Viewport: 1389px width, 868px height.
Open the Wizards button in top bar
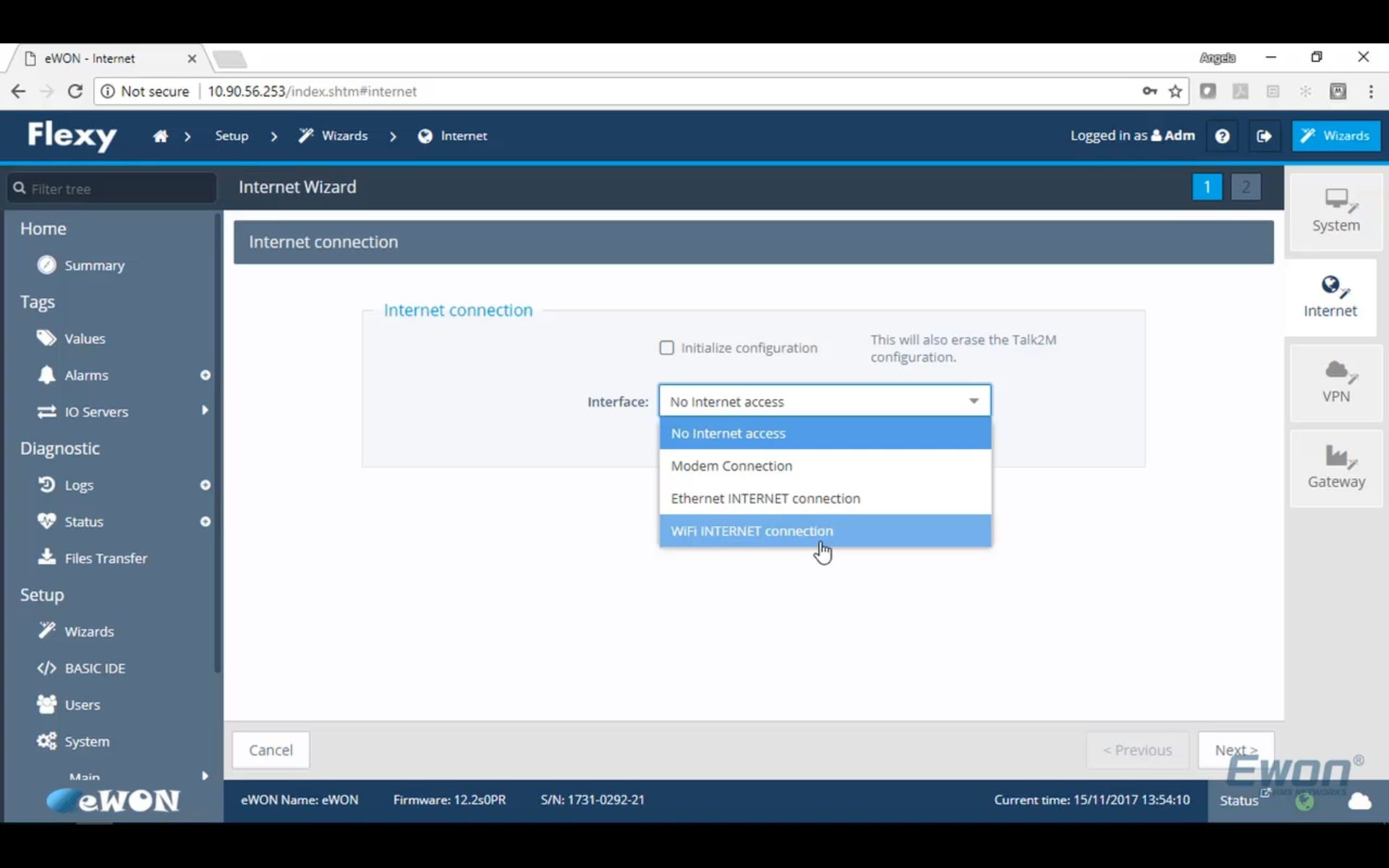[x=1335, y=136]
